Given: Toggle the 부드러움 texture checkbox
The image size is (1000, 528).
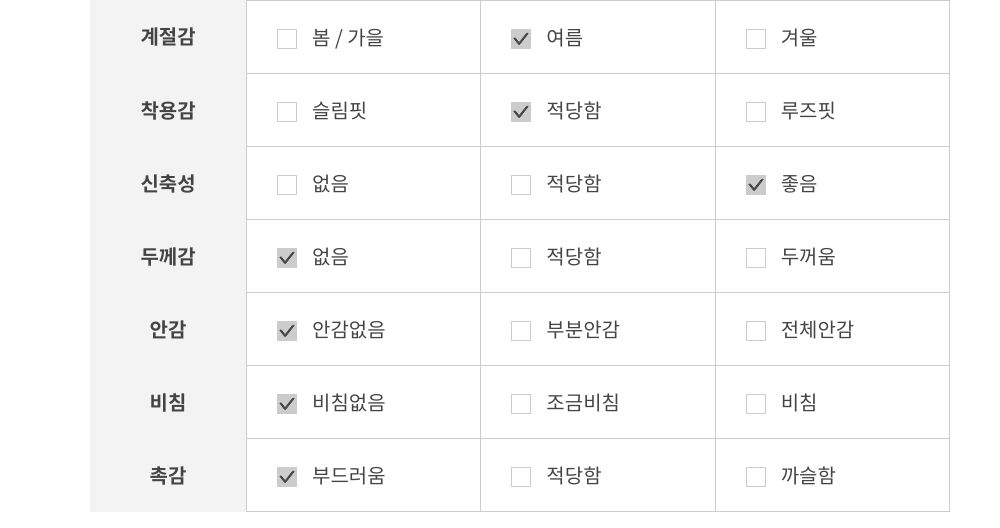Looking at the screenshot, I should (x=287, y=477).
